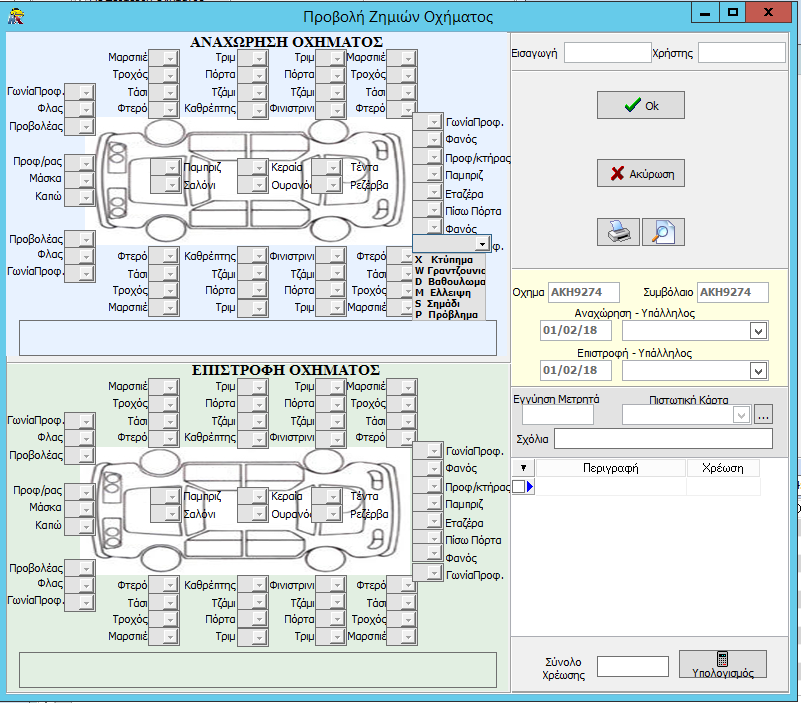Click the grid header filter arrow
Viewport: 801px width, 703px height.
click(x=523, y=467)
